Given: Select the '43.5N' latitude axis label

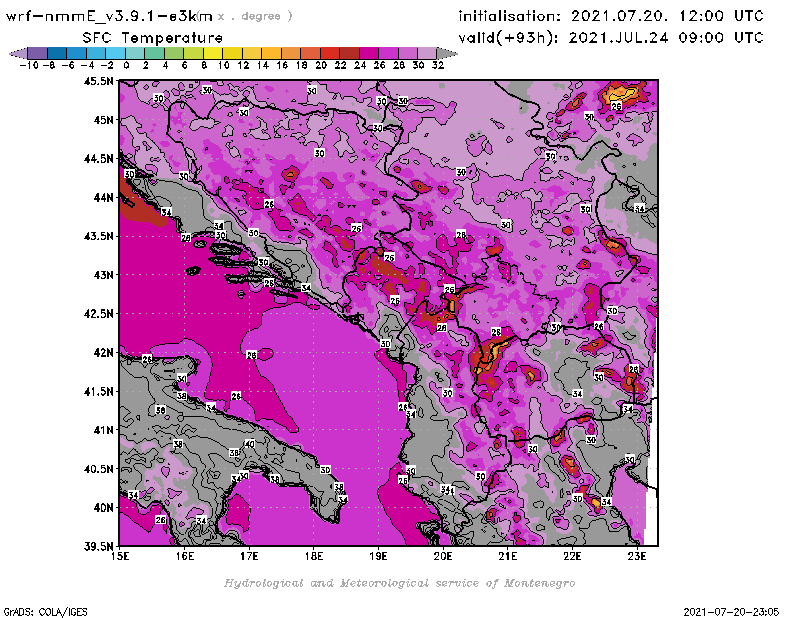Looking at the screenshot, I should pyautogui.click(x=98, y=236).
